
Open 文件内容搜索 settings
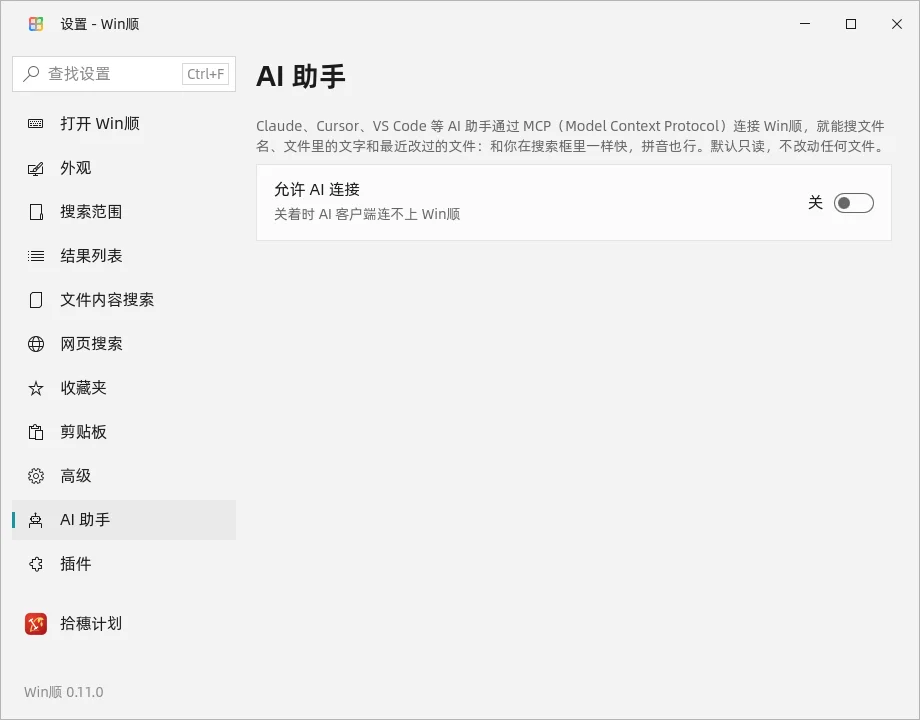pyautogui.click(x=124, y=300)
